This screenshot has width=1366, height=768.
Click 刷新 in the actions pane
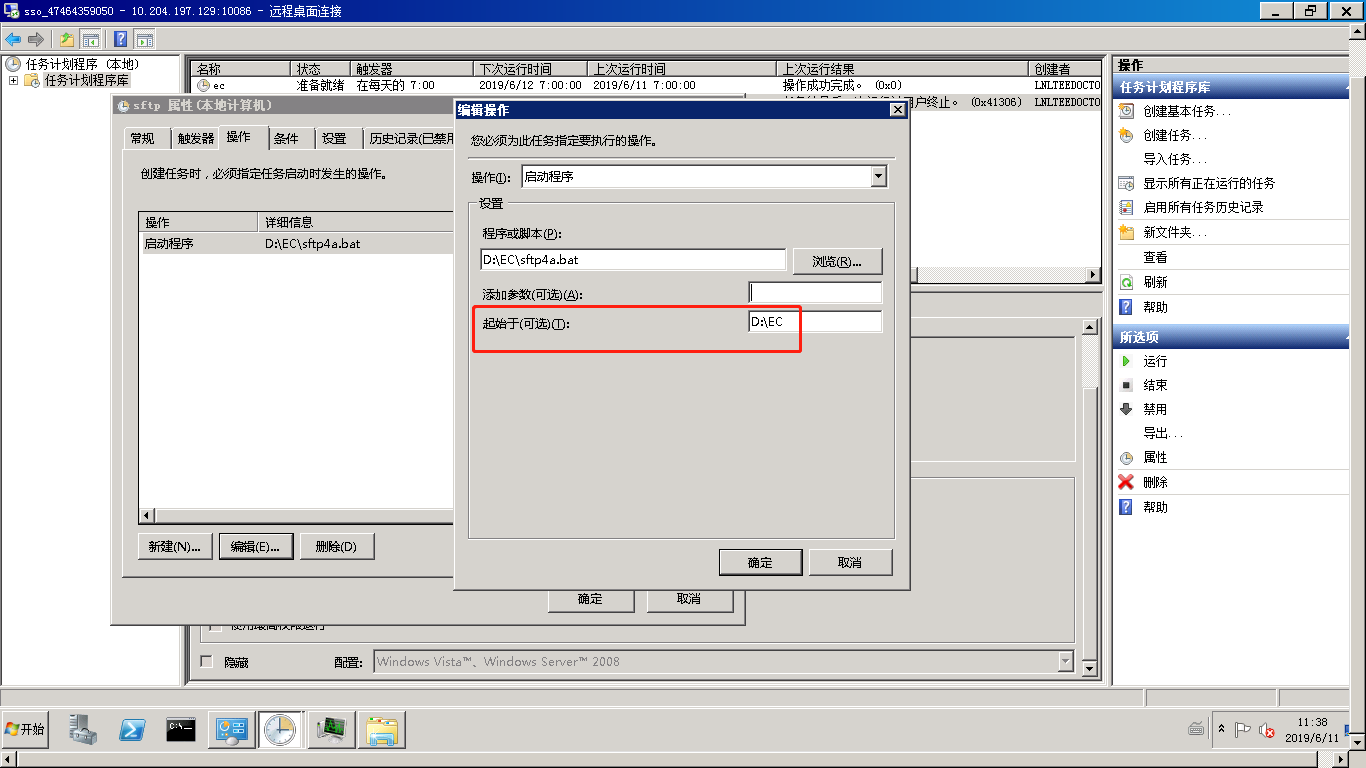(1155, 282)
